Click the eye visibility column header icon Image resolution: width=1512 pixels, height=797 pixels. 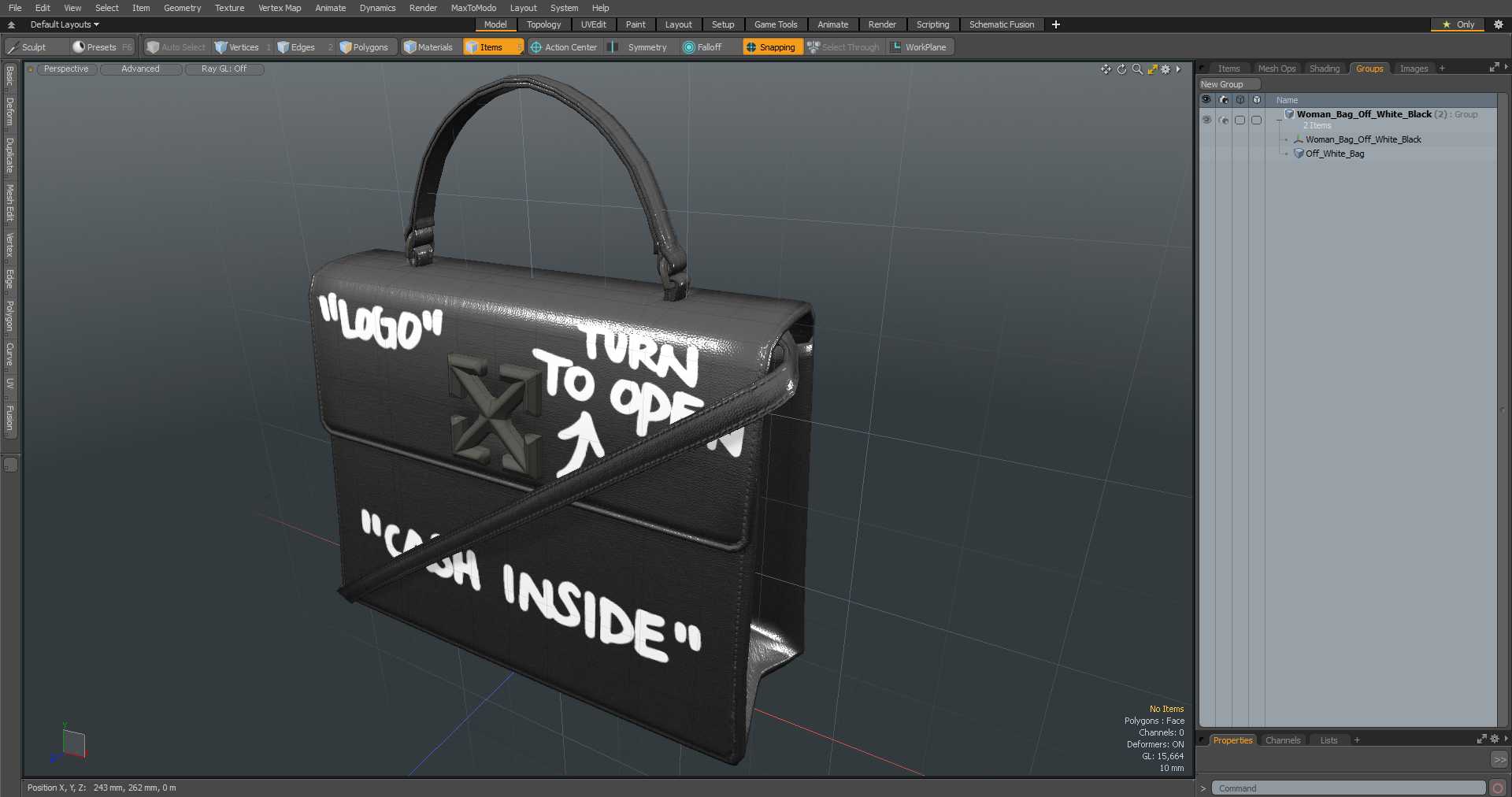coord(1206,100)
